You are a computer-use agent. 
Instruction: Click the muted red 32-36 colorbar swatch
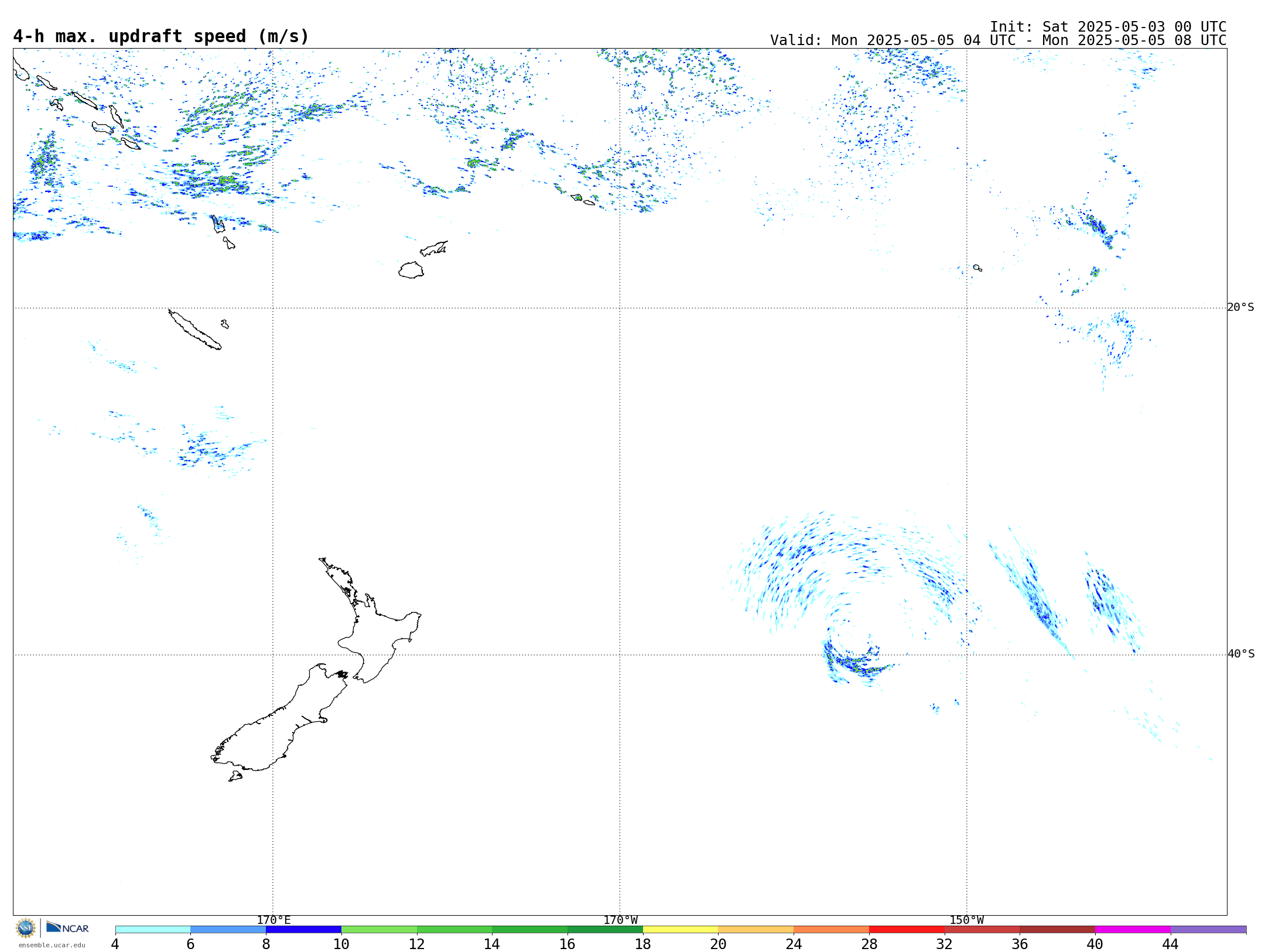pos(982,929)
